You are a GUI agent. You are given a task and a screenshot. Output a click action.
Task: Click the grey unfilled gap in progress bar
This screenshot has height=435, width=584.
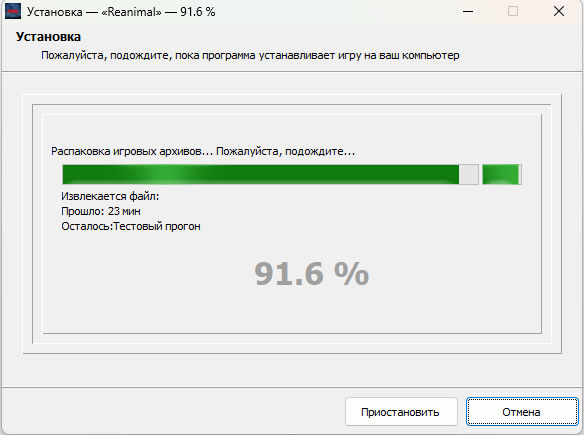tap(469, 174)
